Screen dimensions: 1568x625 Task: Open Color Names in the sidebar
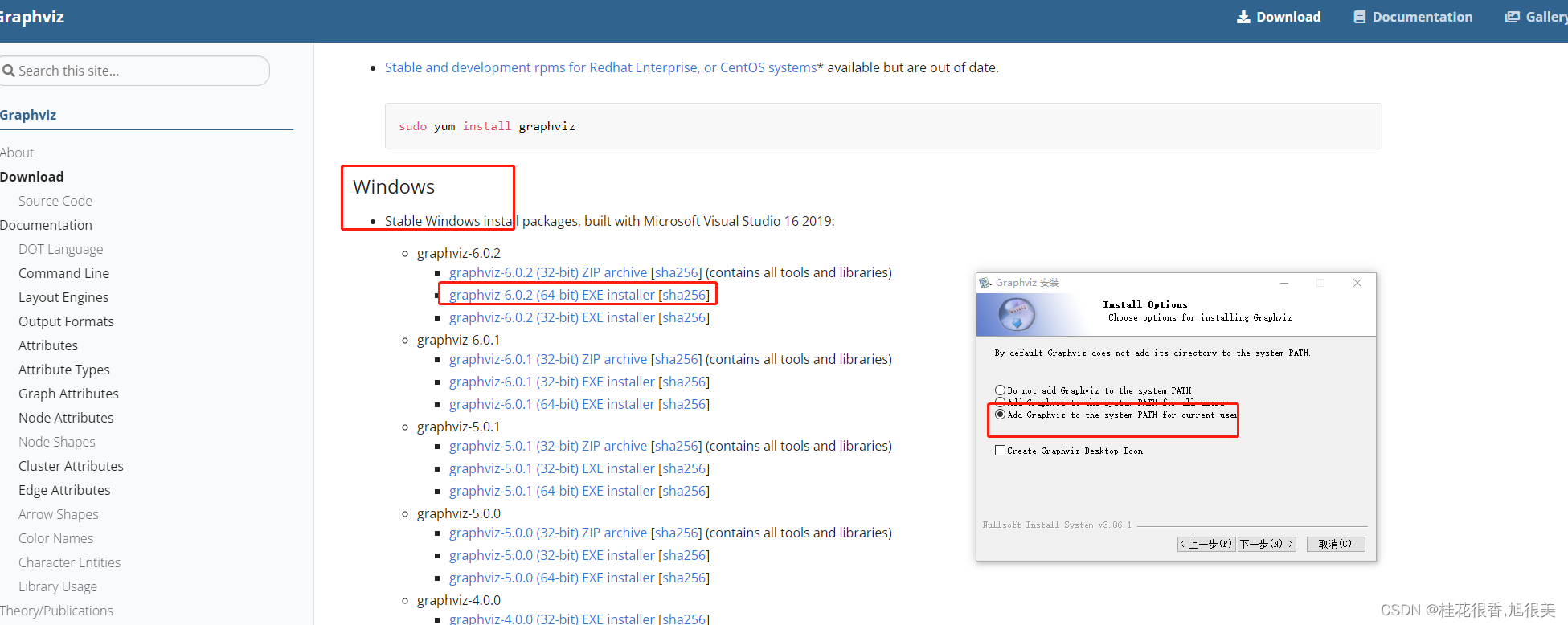[x=56, y=538]
